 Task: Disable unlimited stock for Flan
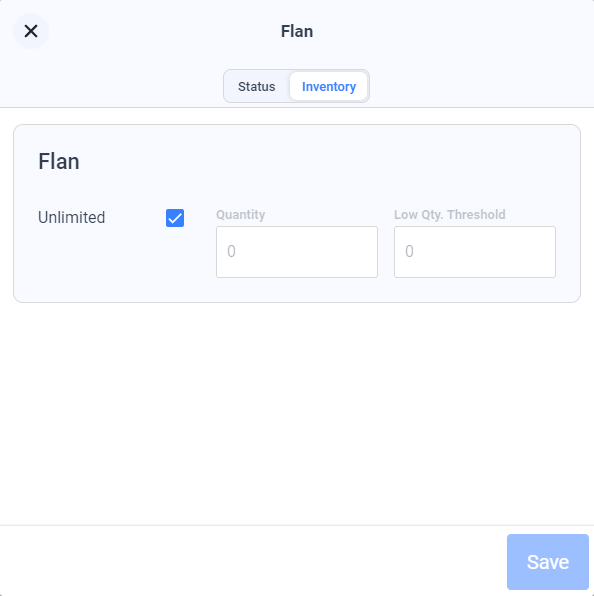coord(175,218)
